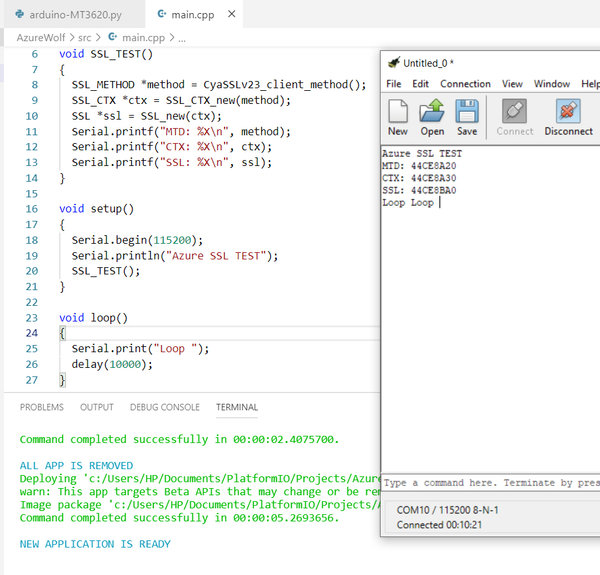Click 'Loop Loop' serial output line
The image size is (600, 575).
tap(408, 203)
